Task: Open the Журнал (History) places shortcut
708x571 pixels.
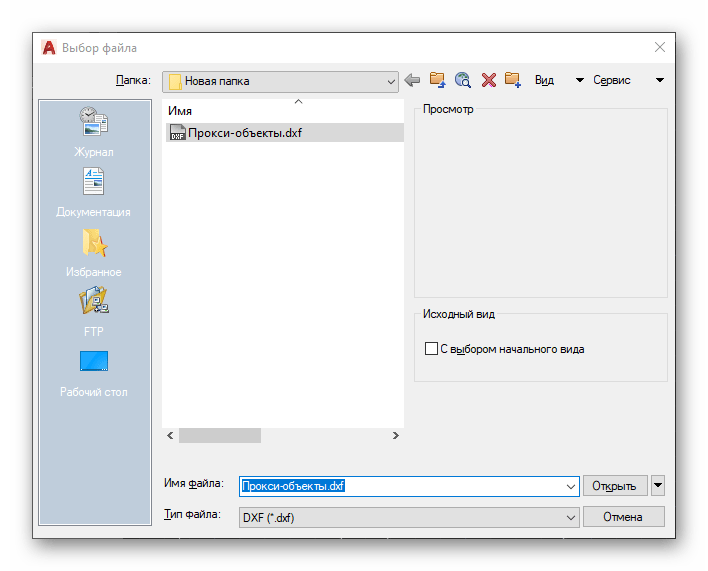Action: (x=94, y=131)
